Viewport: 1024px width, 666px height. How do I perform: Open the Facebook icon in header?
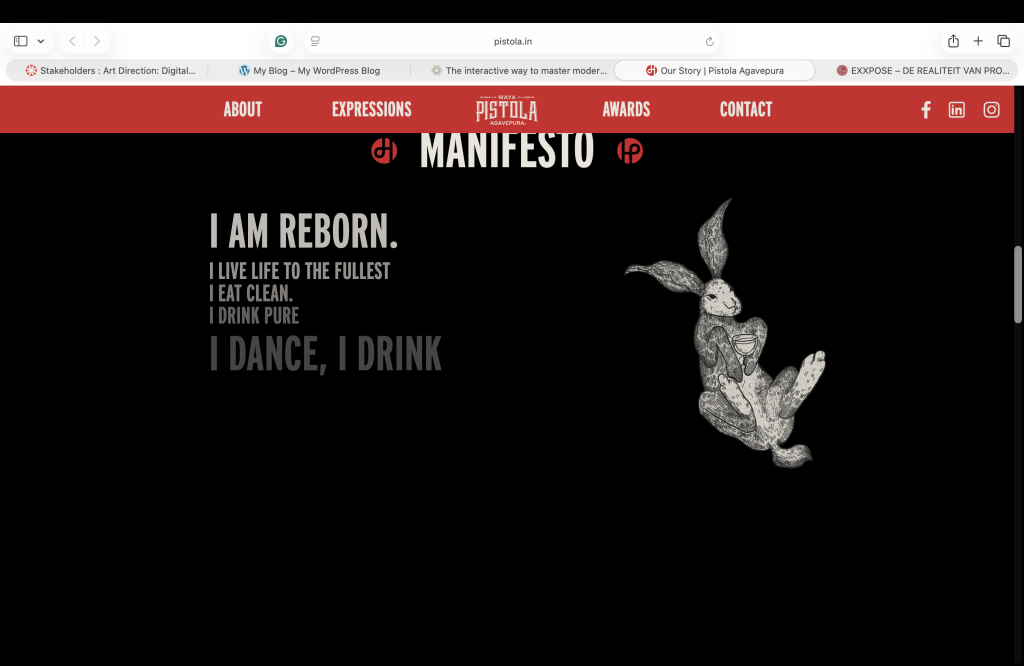tap(926, 110)
